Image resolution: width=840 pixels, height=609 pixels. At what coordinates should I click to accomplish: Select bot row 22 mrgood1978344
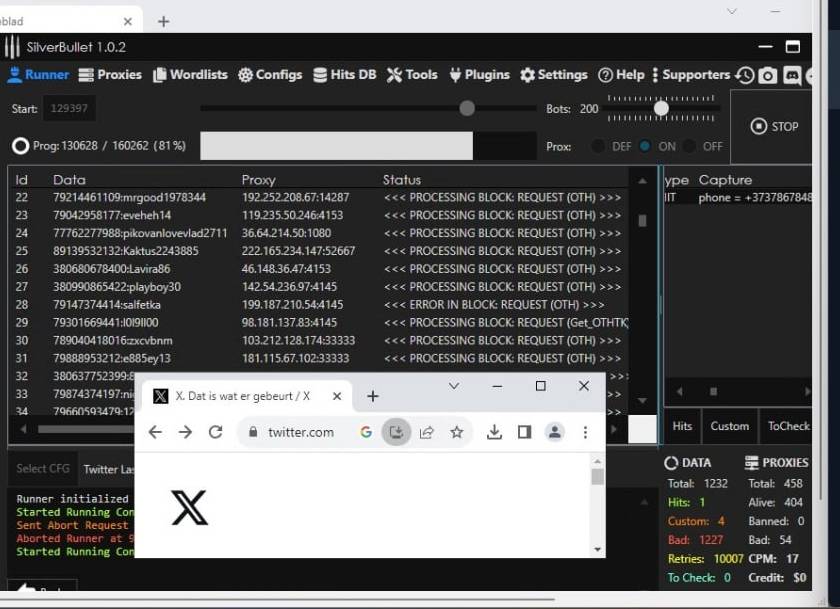pos(319,198)
